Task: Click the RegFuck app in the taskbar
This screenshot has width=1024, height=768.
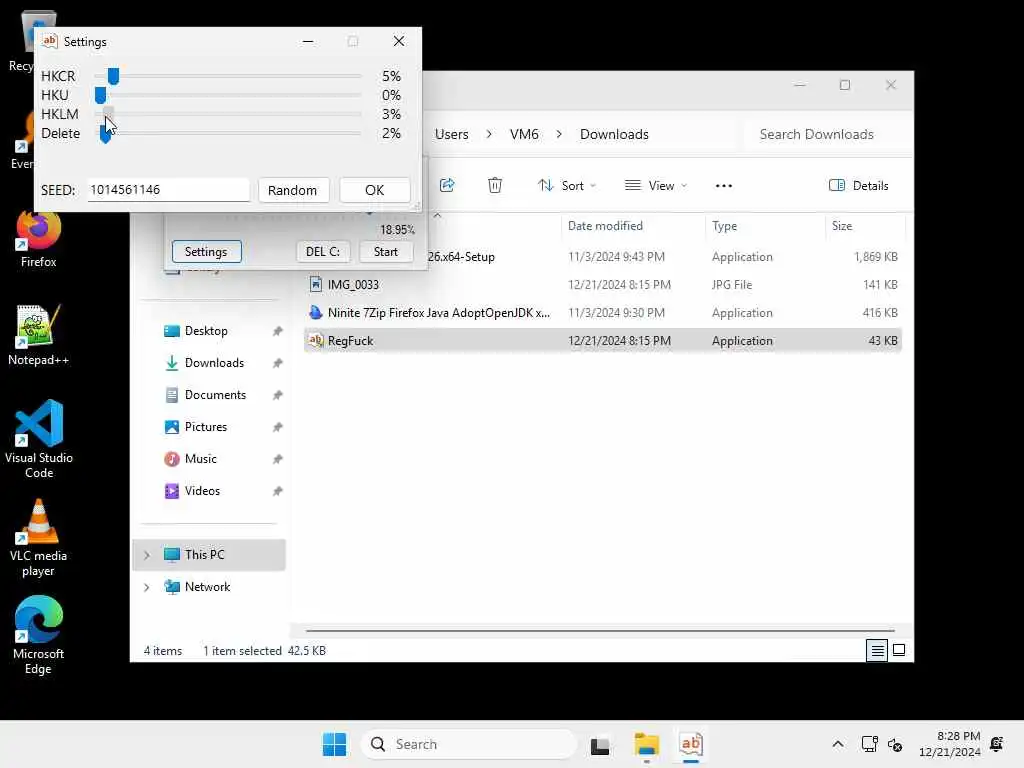Action: tap(691, 744)
